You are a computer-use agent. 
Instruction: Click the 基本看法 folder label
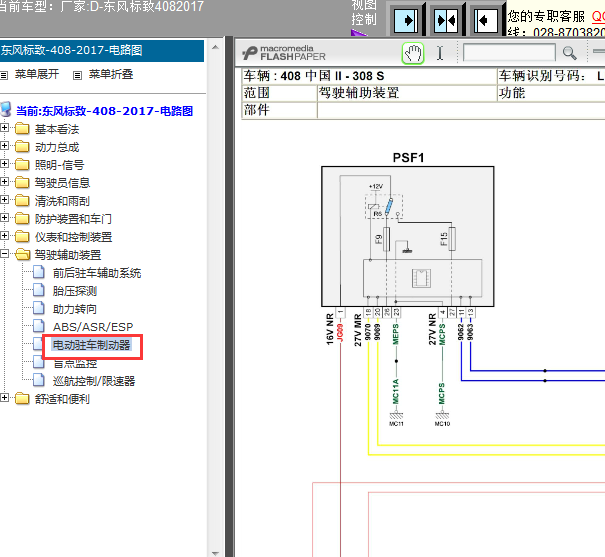point(57,129)
